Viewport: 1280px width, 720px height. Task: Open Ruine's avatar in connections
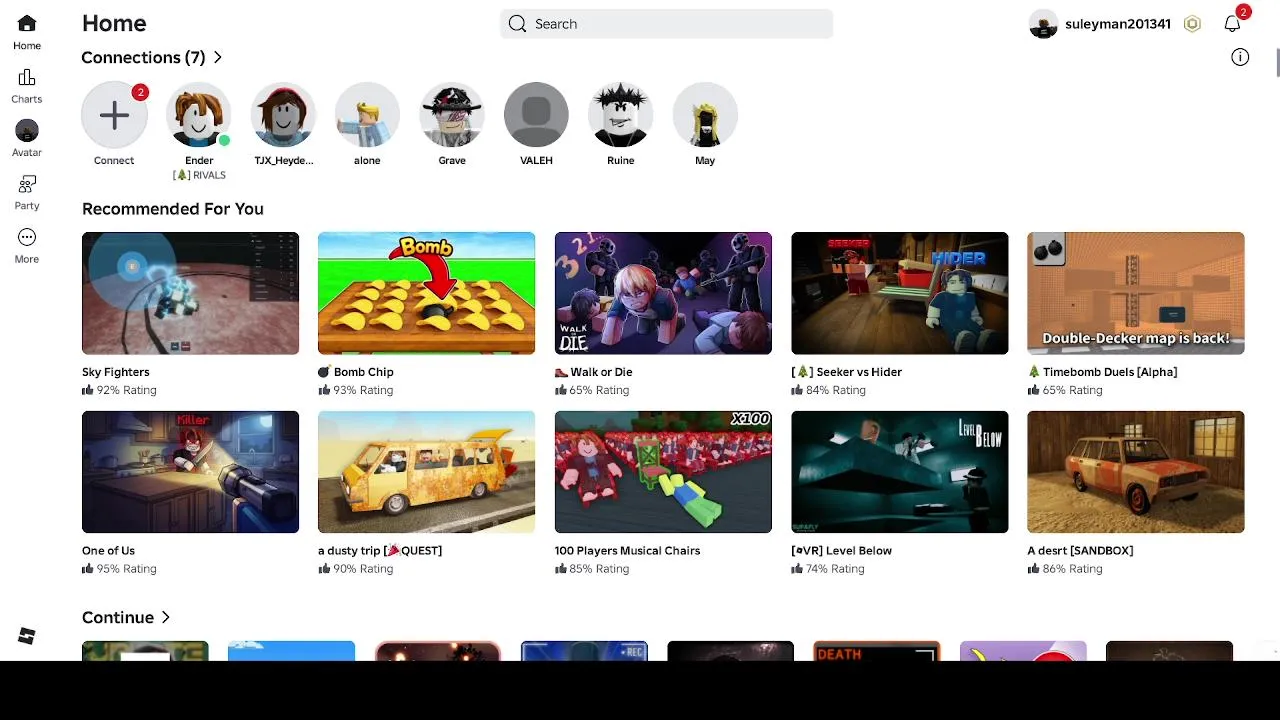pyautogui.click(x=620, y=115)
